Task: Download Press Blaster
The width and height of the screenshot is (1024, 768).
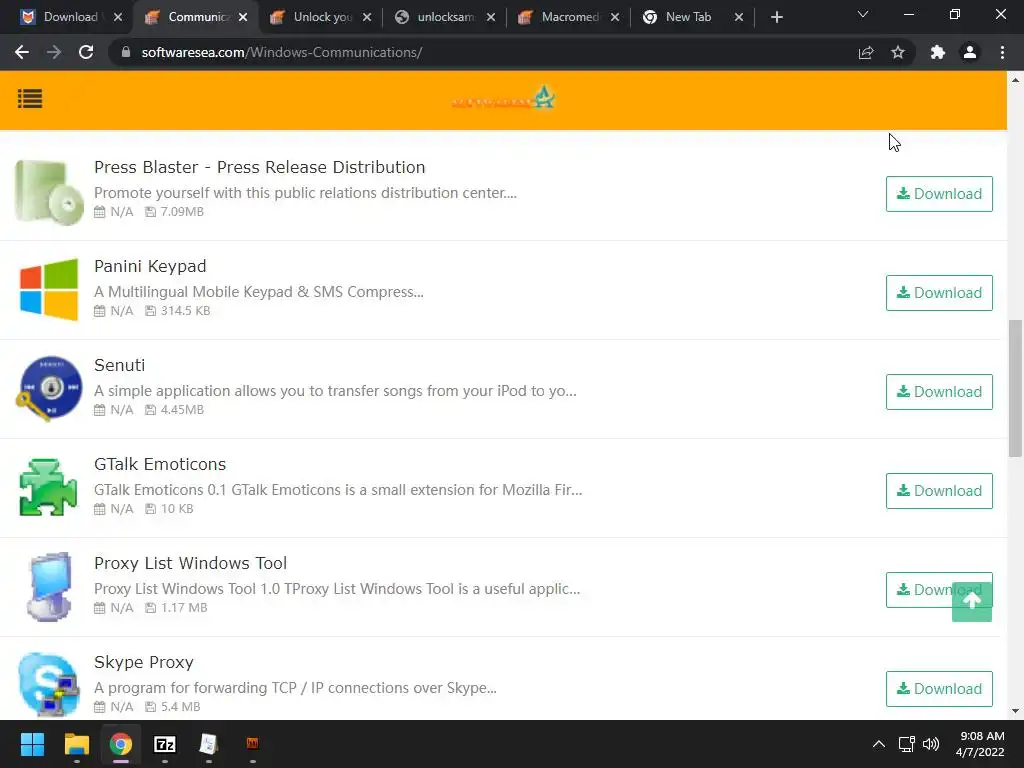Action: 939,194
